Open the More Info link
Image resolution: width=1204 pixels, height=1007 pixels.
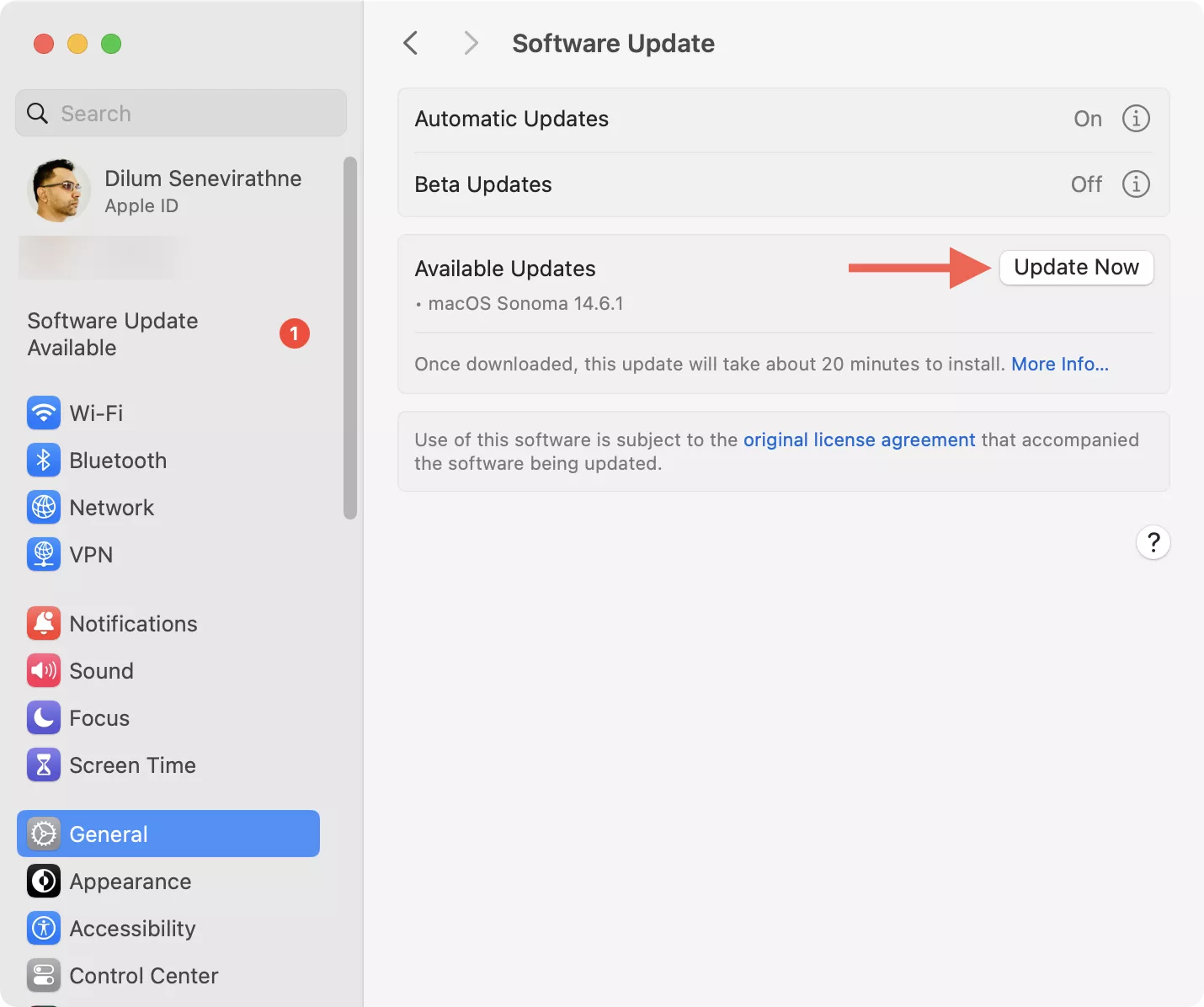pyautogui.click(x=1060, y=364)
